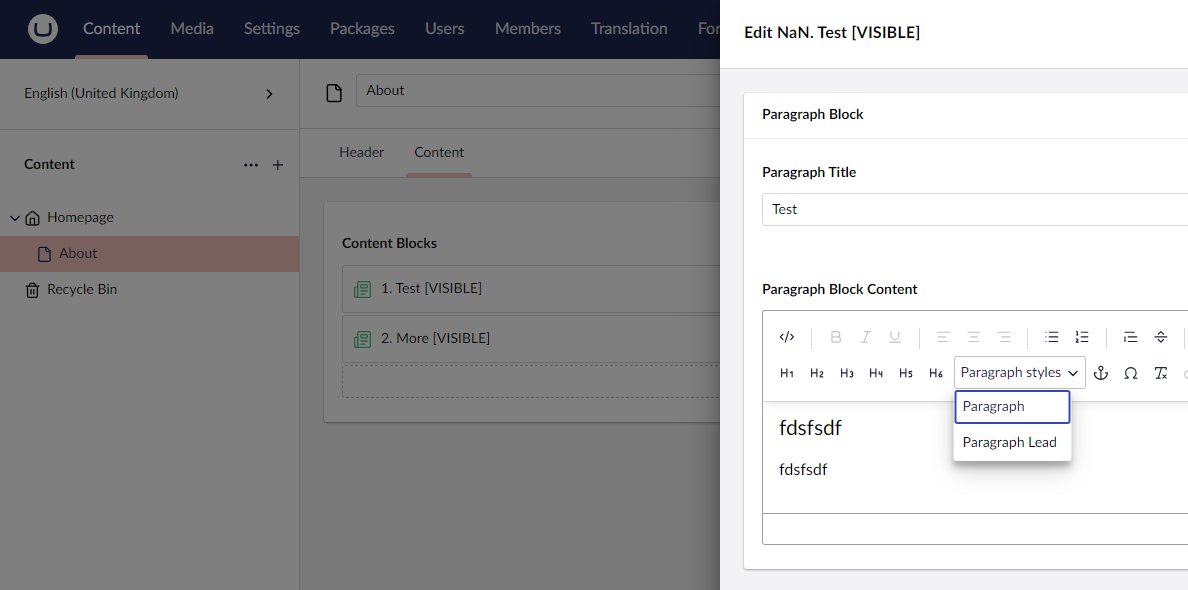Apply italic formatting
This screenshot has width=1188, height=590.
point(864,337)
